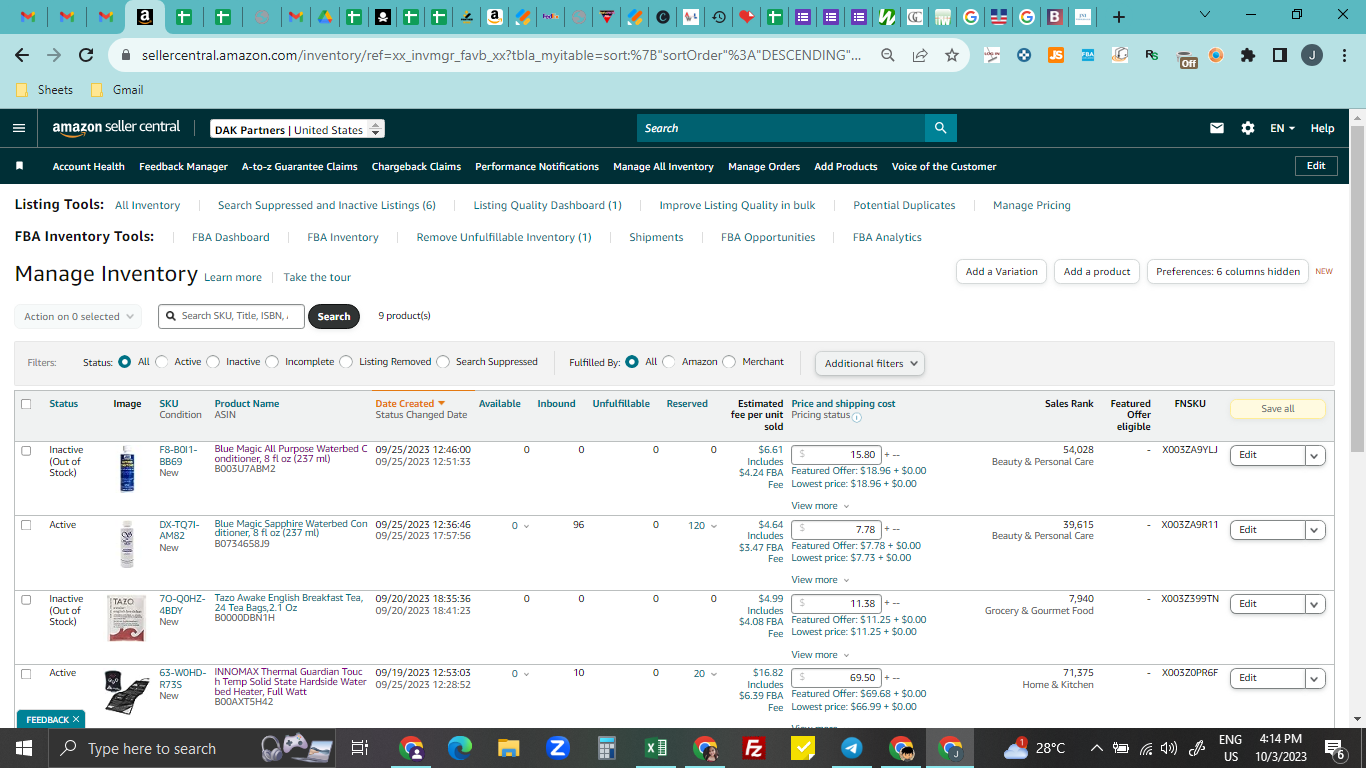This screenshot has height=768, width=1366.
Task: Open Preferences: 6 columns hidden
Action: 1228,271
